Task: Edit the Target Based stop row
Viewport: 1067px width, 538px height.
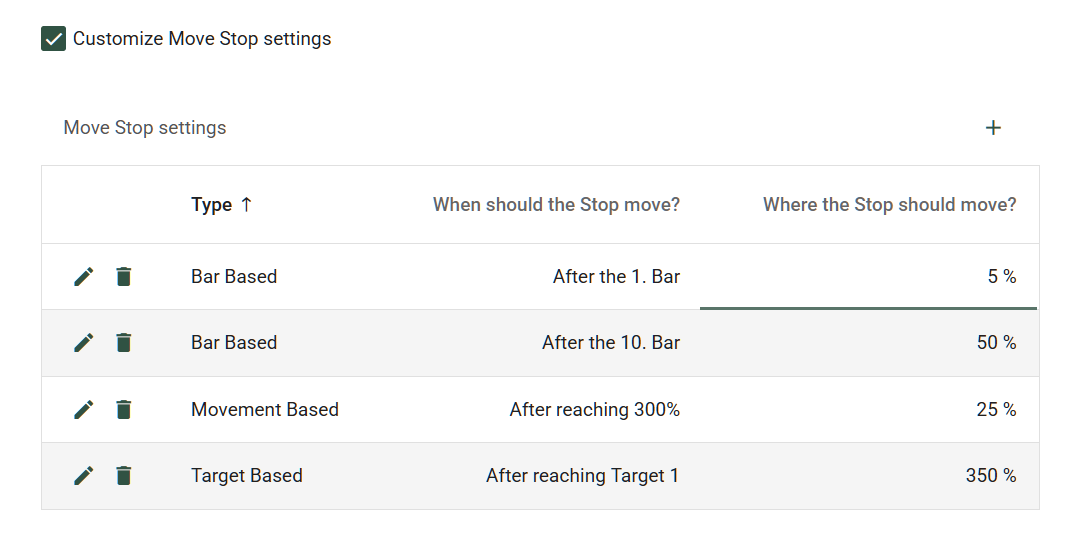Action: coord(84,476)
